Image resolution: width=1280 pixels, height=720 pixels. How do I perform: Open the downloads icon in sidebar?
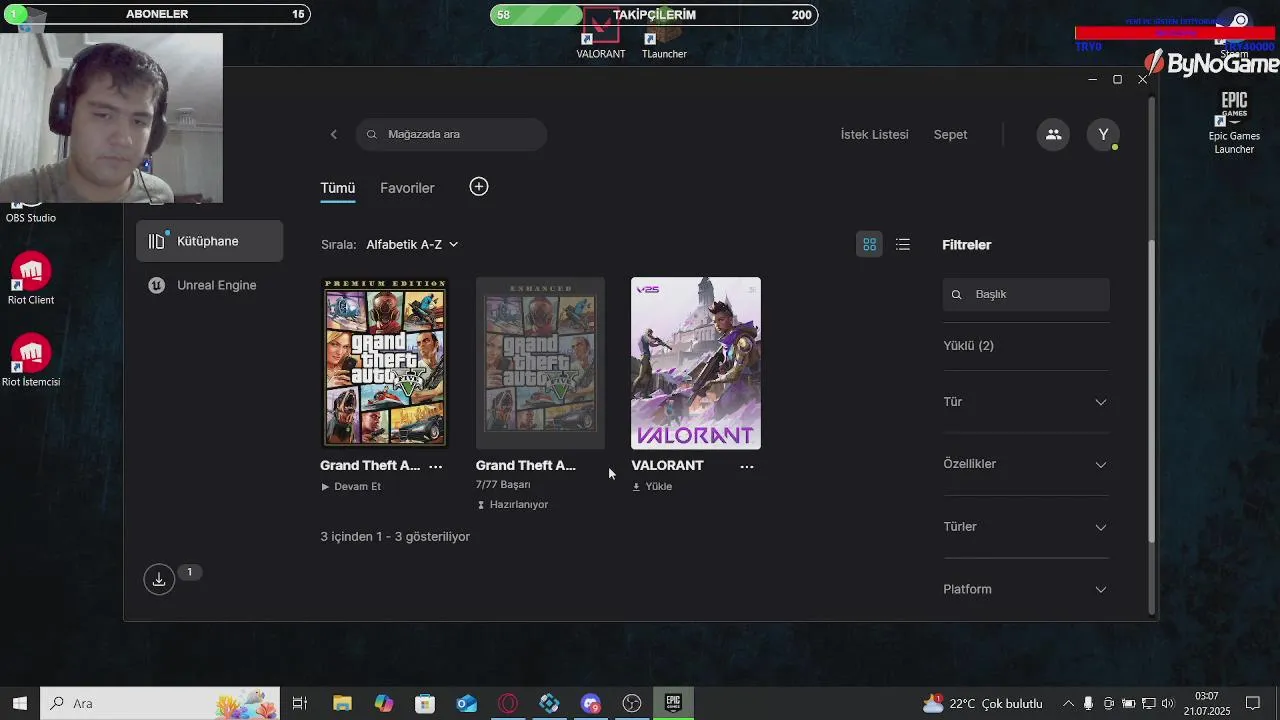click(x=159, y=579)
